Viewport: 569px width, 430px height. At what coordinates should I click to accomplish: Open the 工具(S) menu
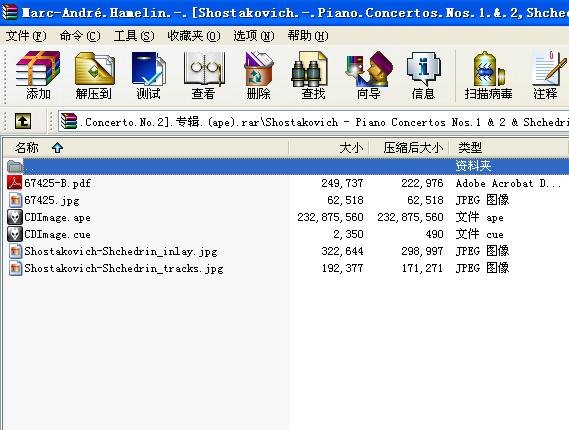tap(134, 36)
